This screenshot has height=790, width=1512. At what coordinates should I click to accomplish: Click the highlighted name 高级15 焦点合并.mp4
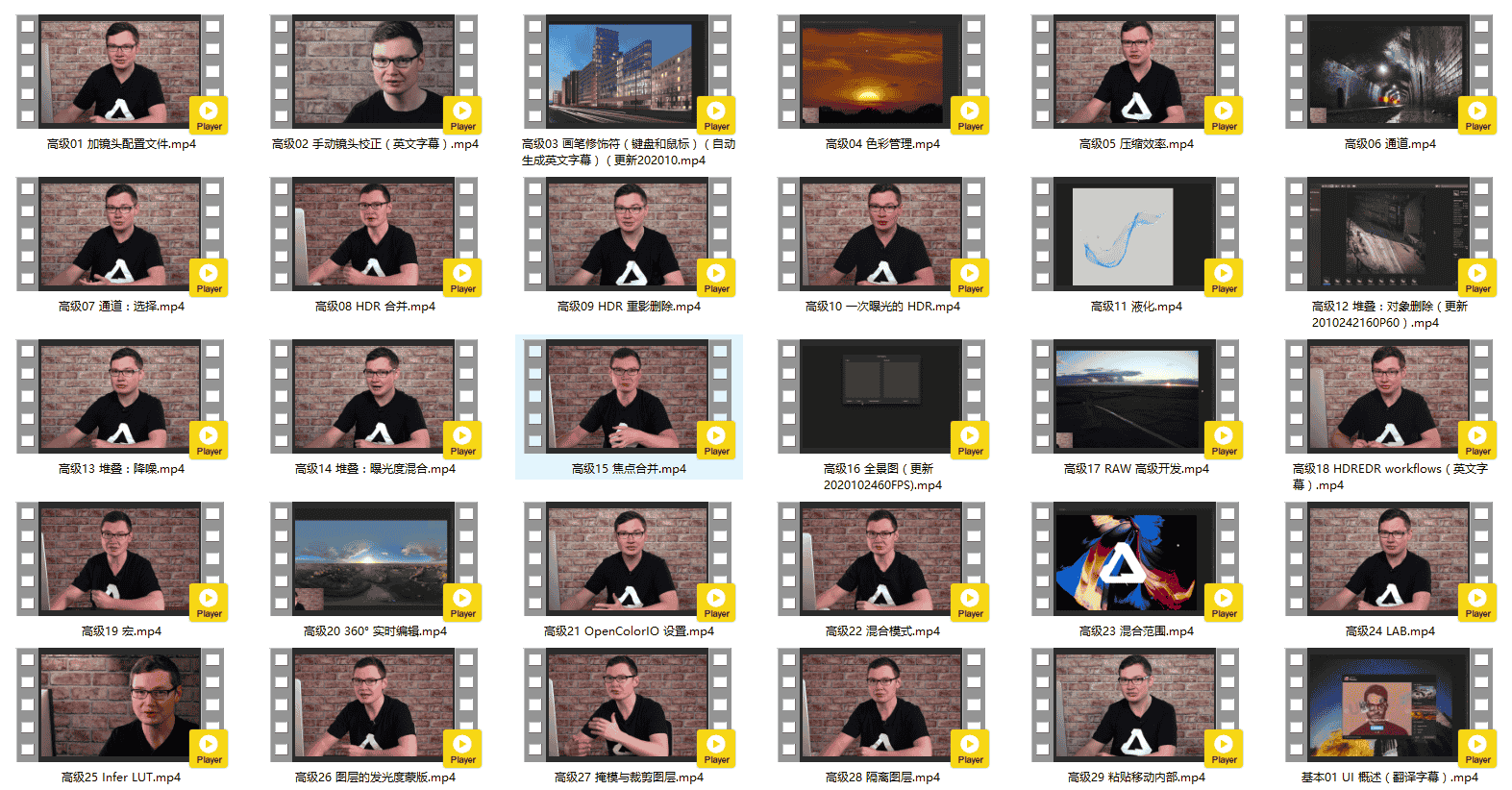pyautogui.click(x=629, y=469)
